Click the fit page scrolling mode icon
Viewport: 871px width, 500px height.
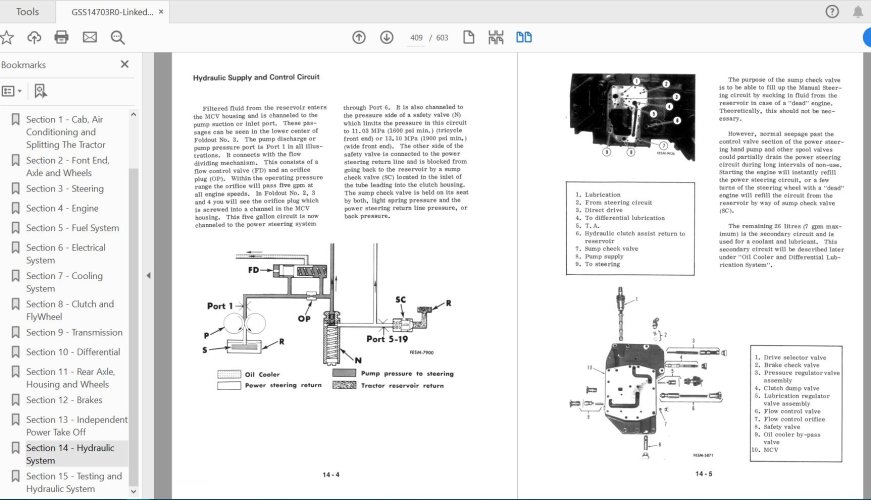click(495, 37)
